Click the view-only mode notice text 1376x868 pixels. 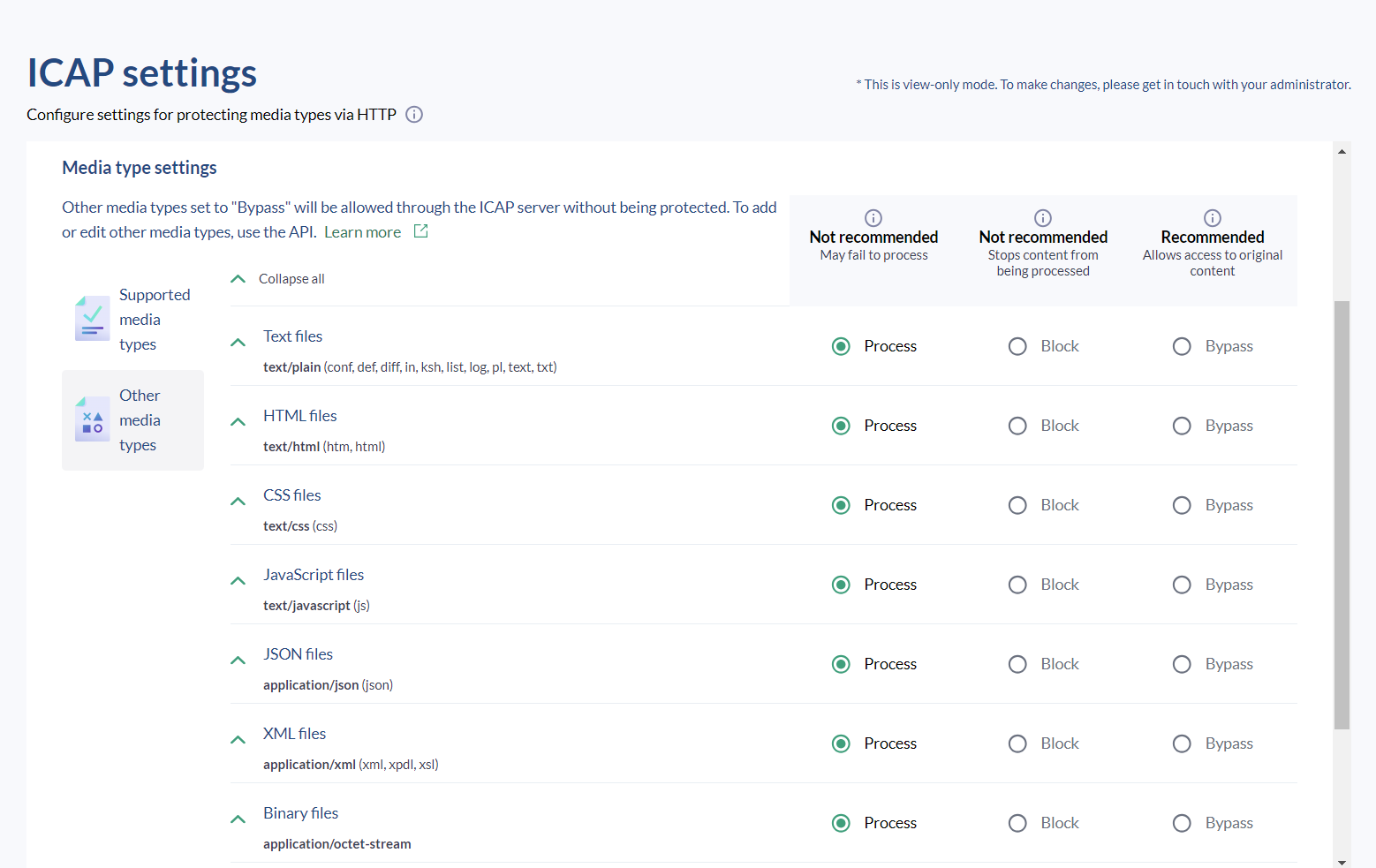click(x=1103, y=85)
